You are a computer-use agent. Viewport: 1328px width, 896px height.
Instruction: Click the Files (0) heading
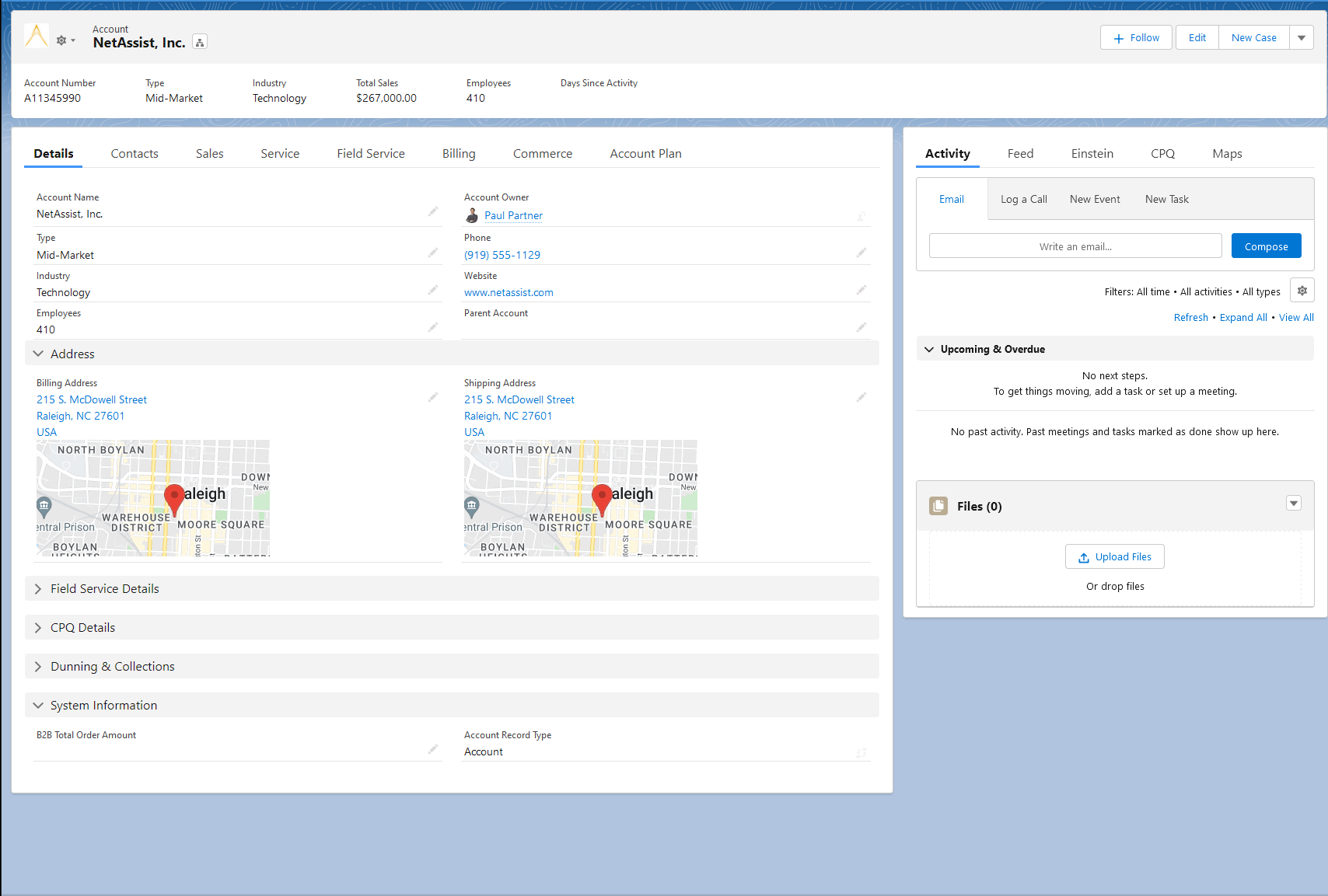tap(979, 506)
